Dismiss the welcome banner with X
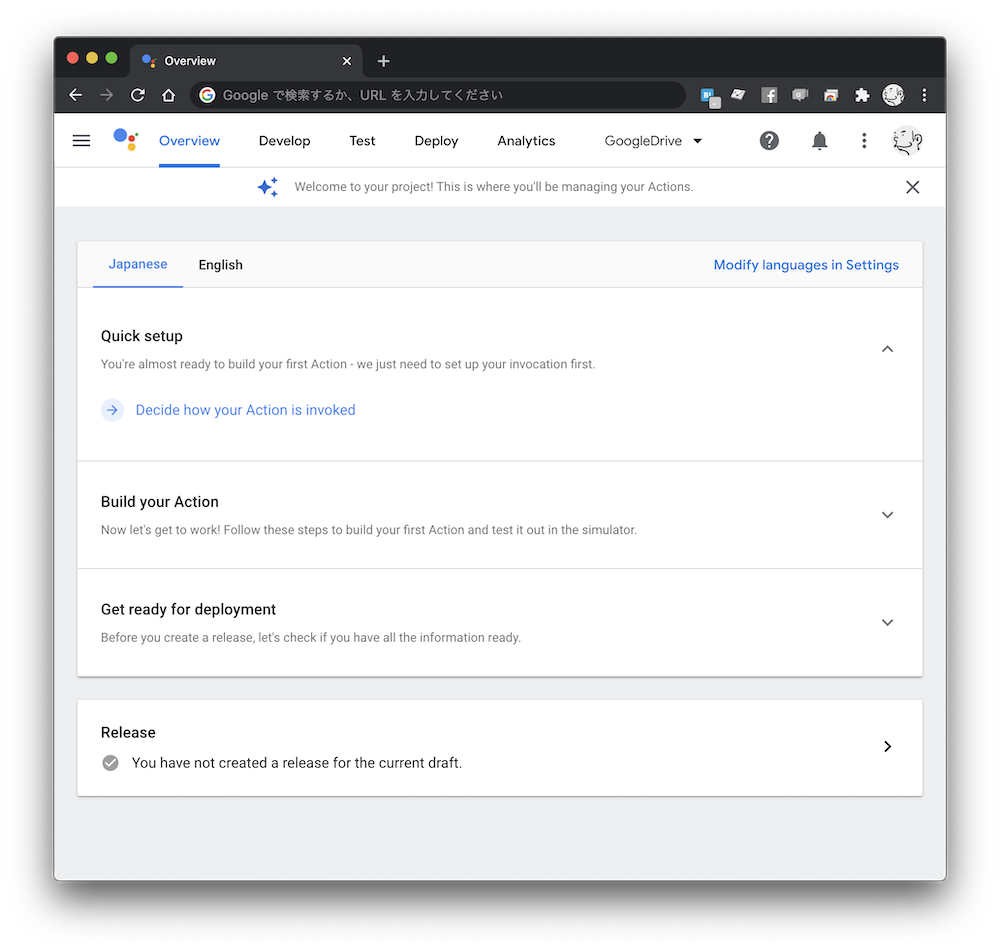The width and height of the screenshot is (1000, 952). [x=913, y=187]
